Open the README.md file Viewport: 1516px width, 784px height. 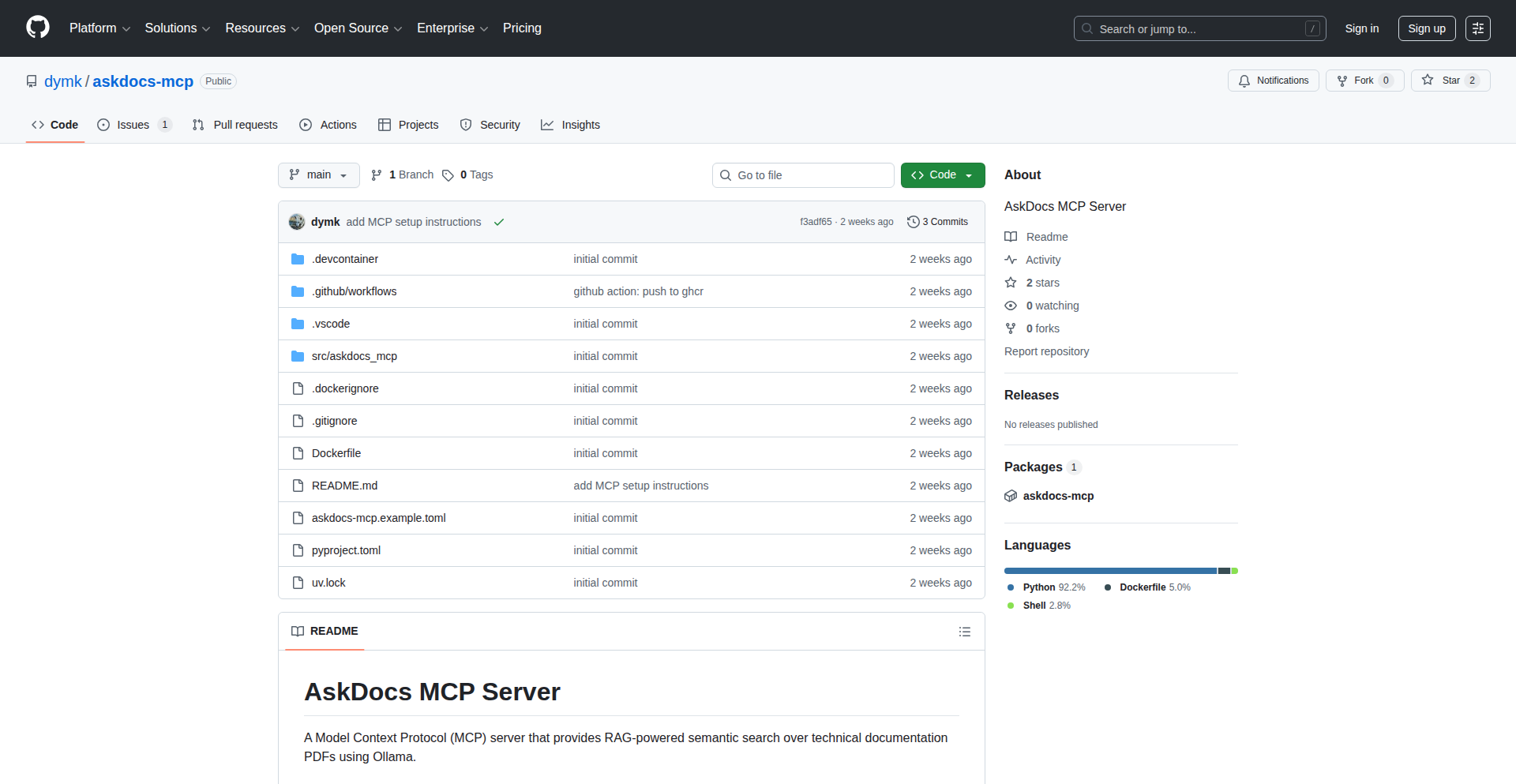pyautogui.click(x=344, y=486)
